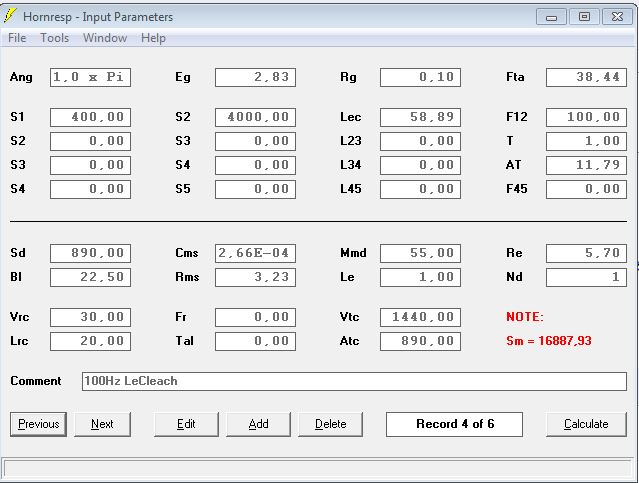Screen dimensions: 639x483
Task: Select the Vrc field showing 30,00
Action: point(90,318)
